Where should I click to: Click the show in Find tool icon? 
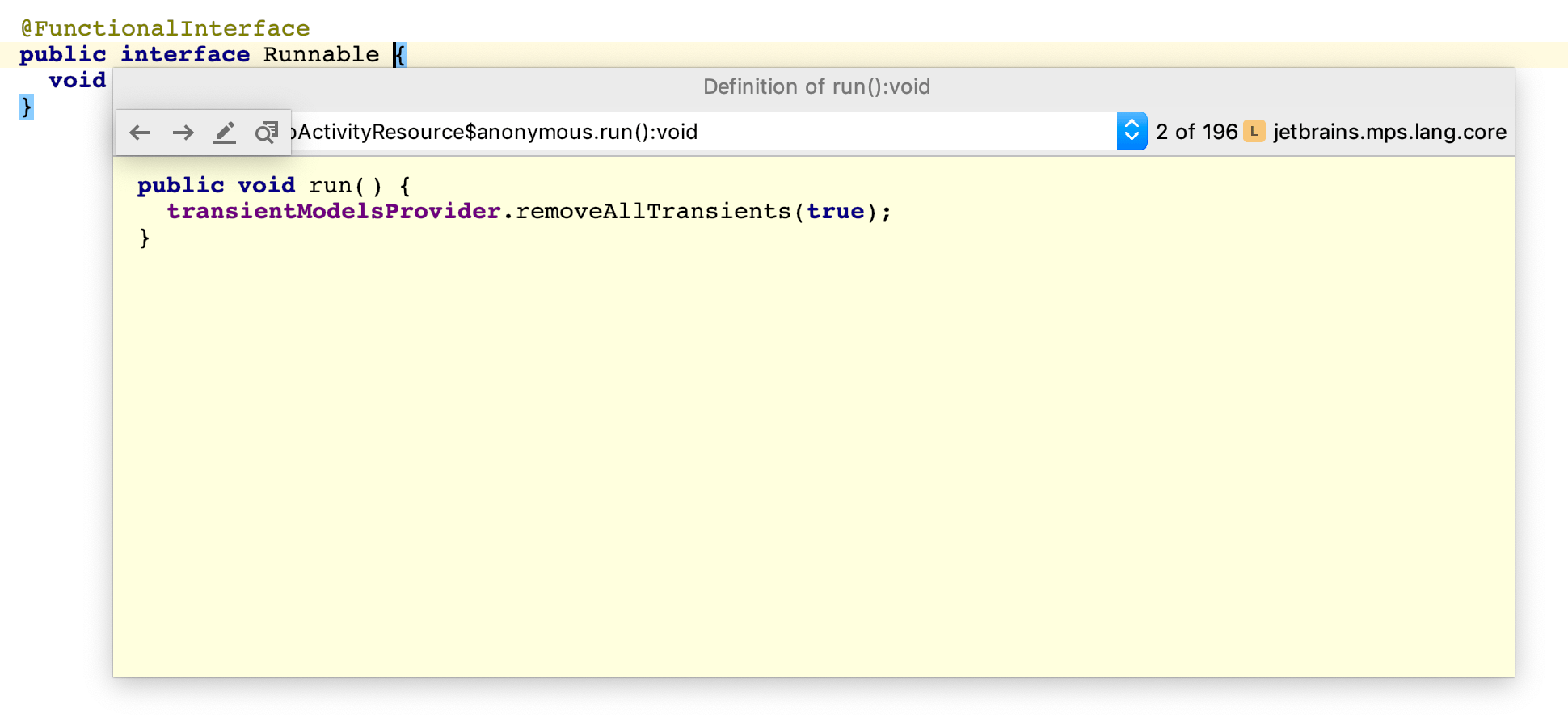click(266, 133)
